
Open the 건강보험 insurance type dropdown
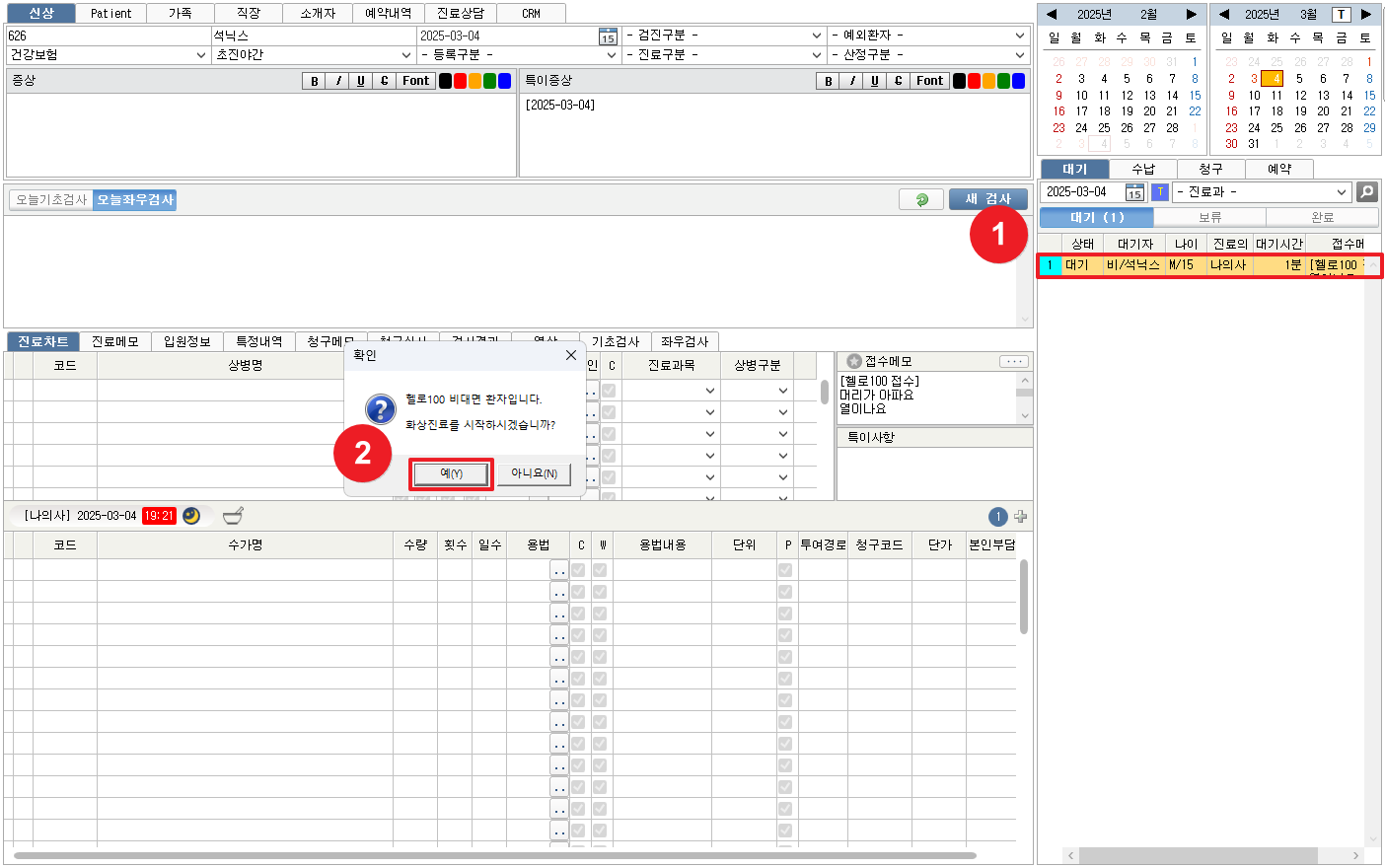point(107,55)
